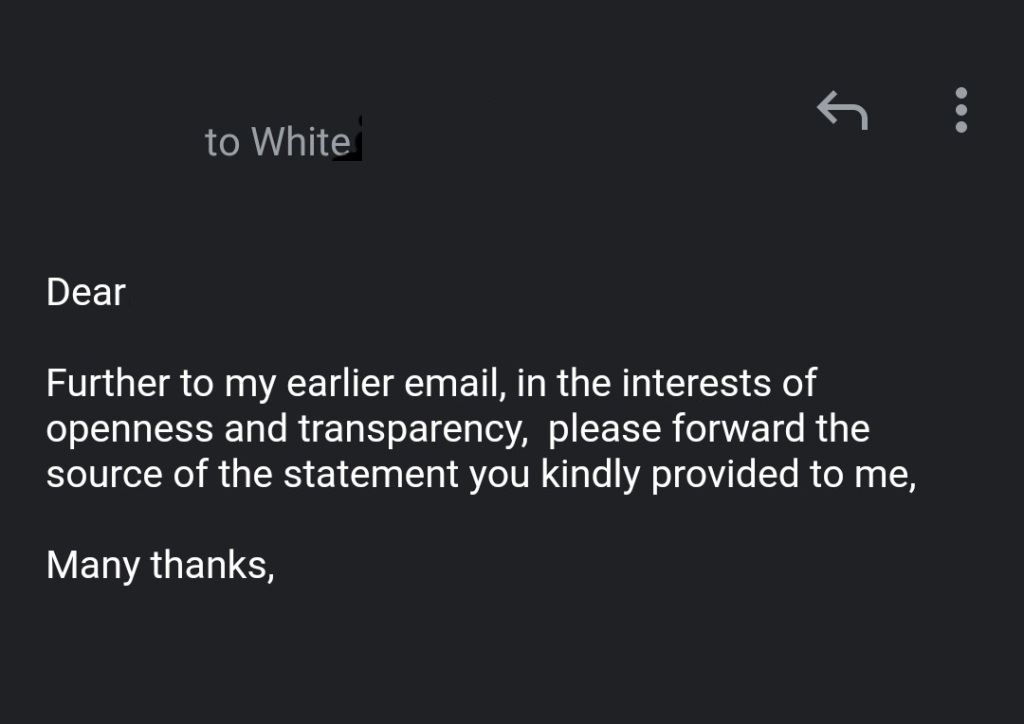Click the "Many thanks," sign-off line
The height and width of the screenshot is (724, 1024).
pos(160,565)
